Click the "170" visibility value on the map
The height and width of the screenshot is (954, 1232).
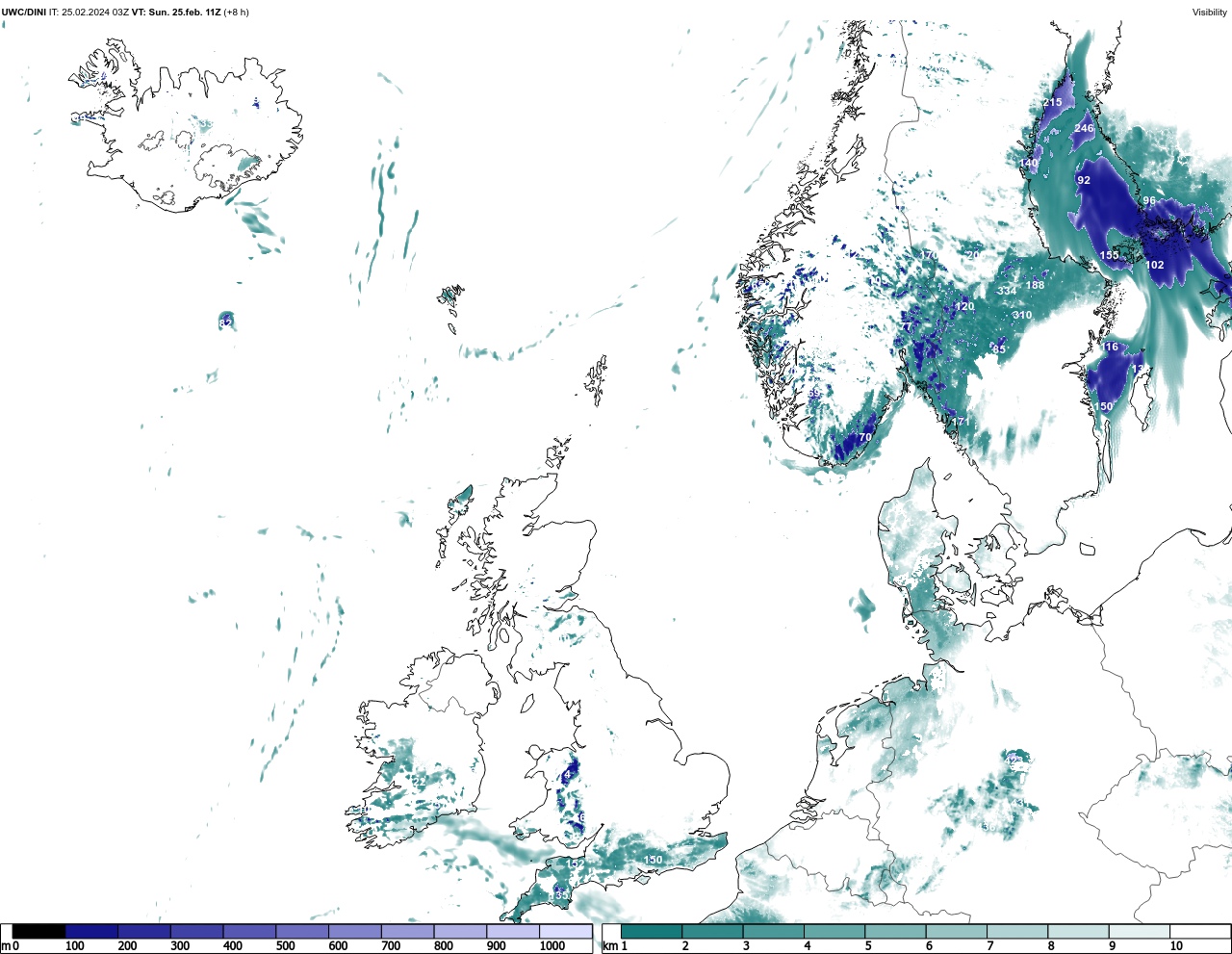pyautogui.click(x=928, y=255)
